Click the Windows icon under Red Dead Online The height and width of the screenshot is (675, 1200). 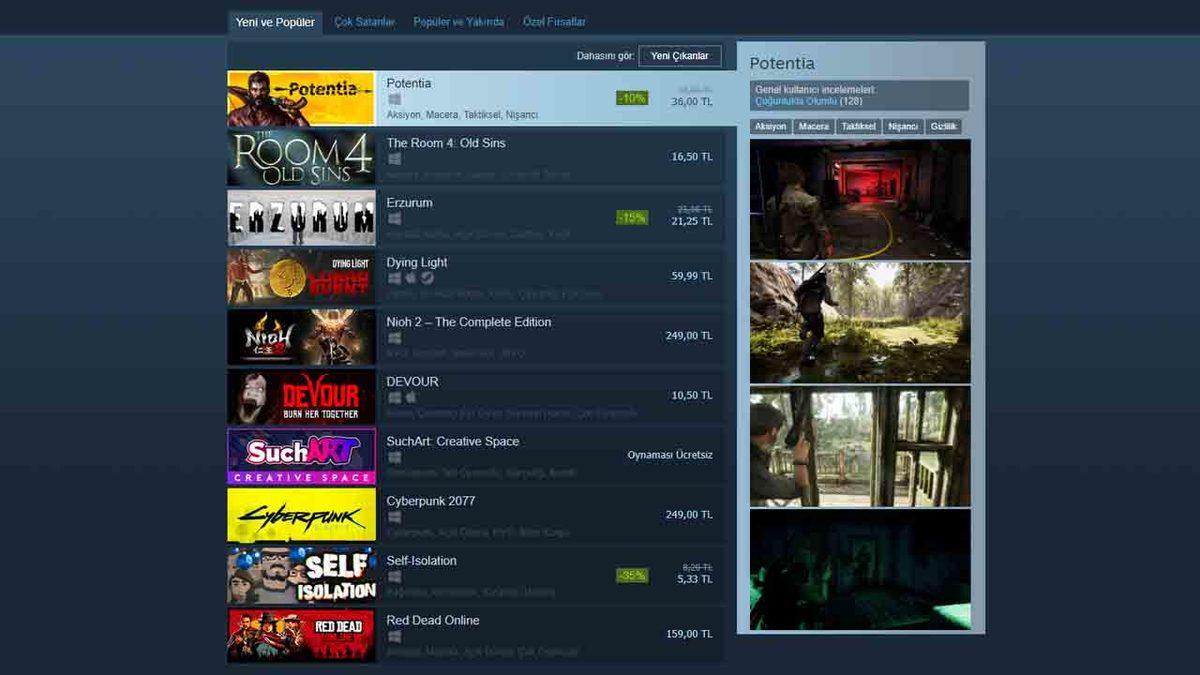click(392, 637)
